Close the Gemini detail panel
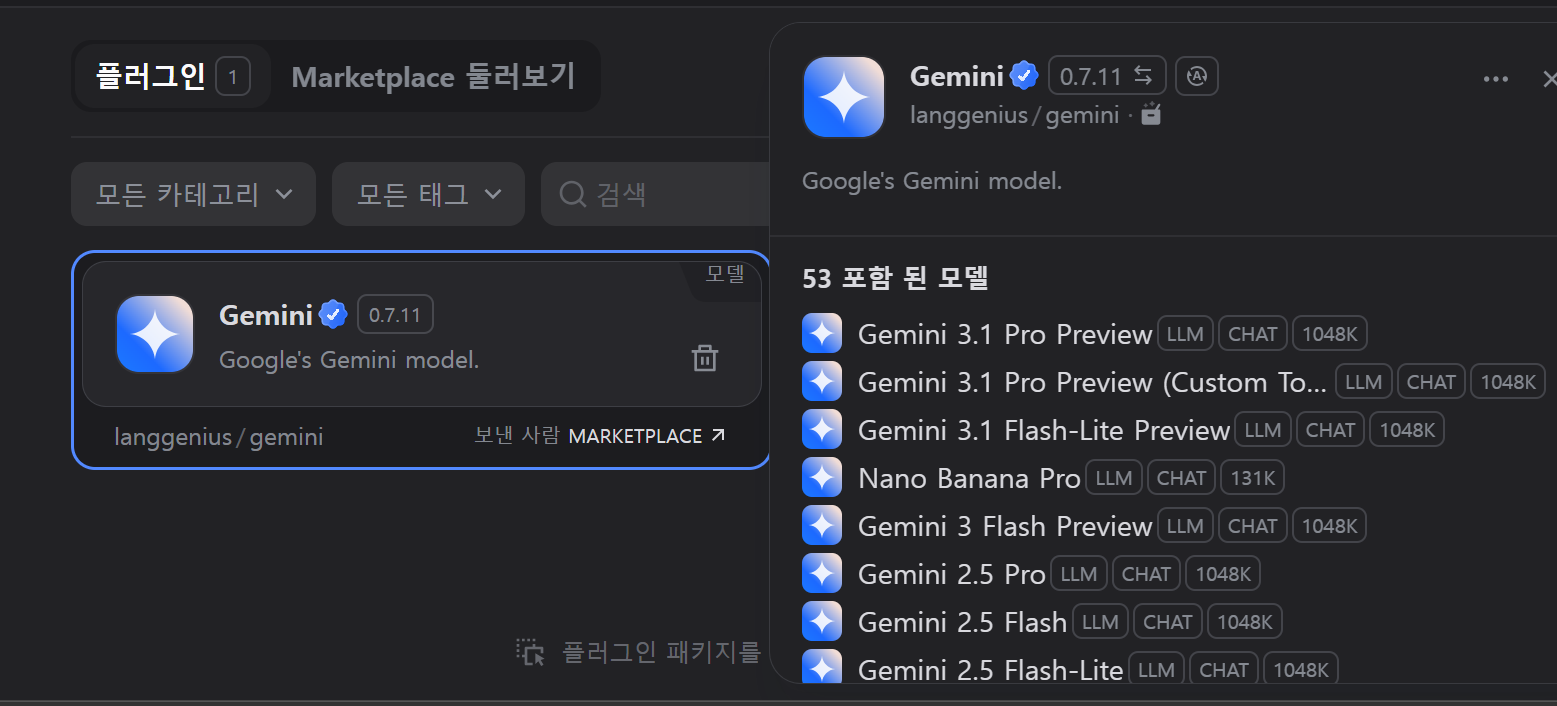The height and width of the screenshot is (706, 1557). coord(1549,79)
